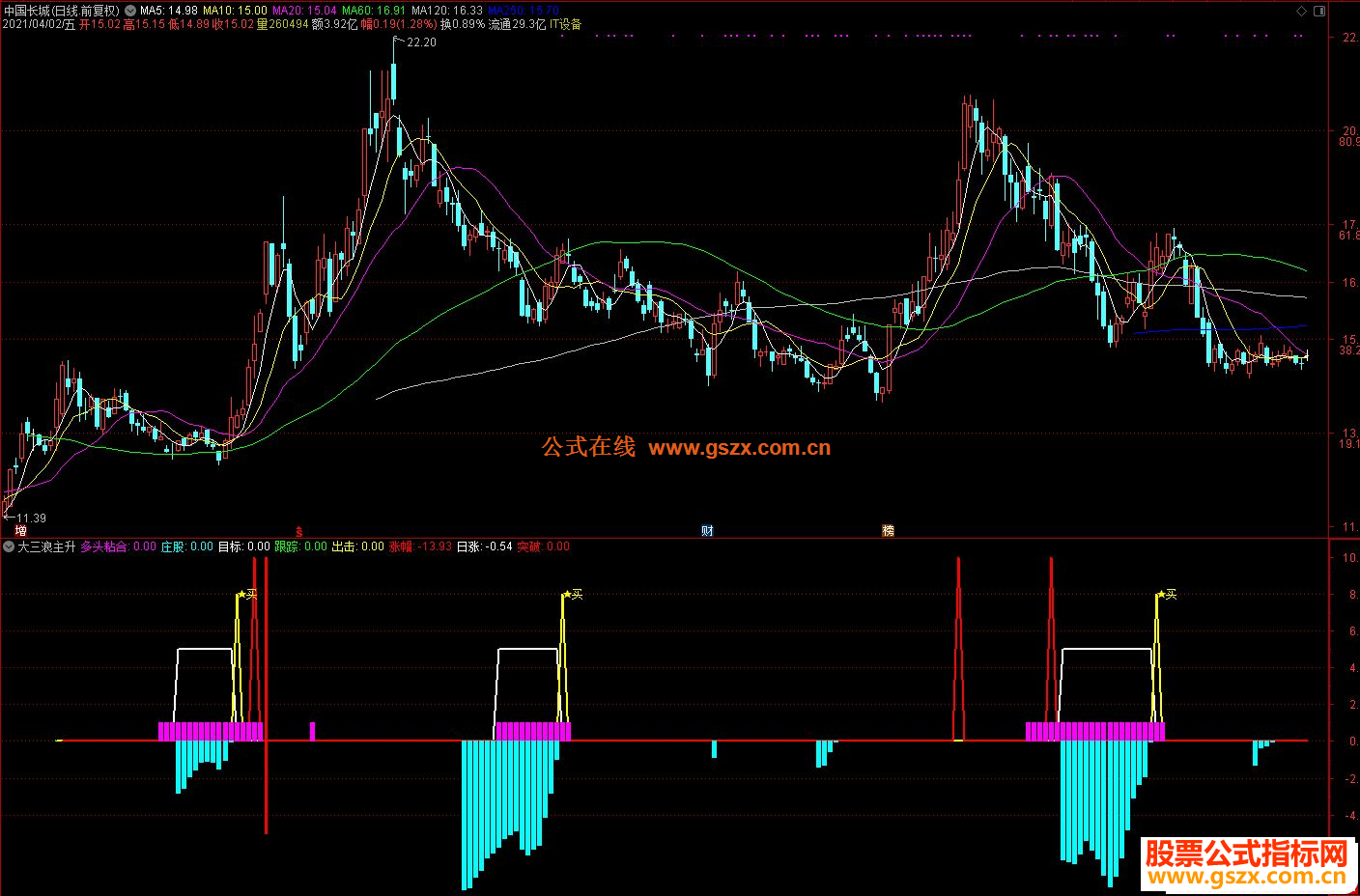Select the MA60: 16.91 label
The image size is (1360, 896).
pyautogui.click(x=374, y=11)
